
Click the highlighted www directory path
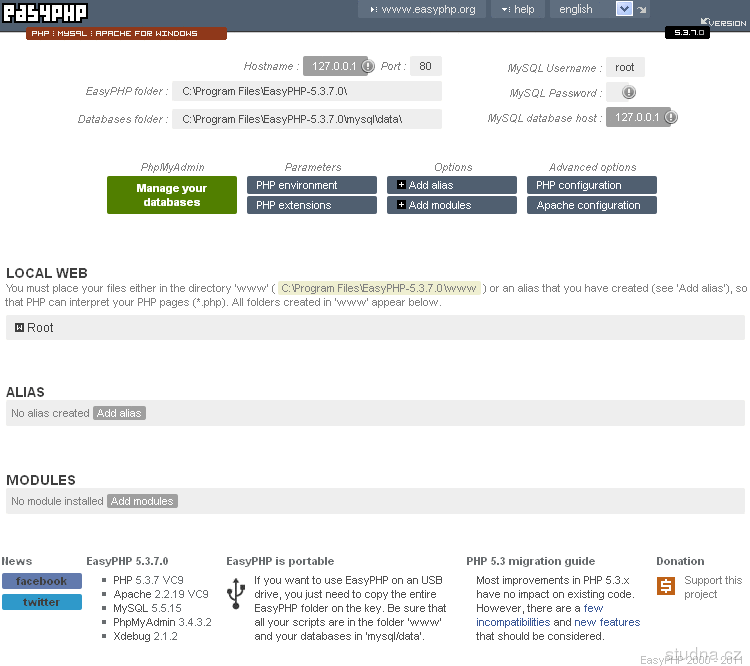379,288
